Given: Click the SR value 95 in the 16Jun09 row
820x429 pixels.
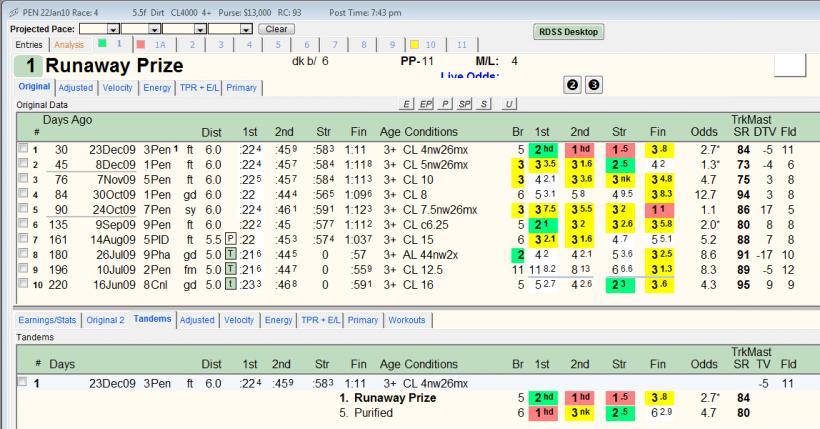Looking at the screenshot, I should (x=744, y=285).
